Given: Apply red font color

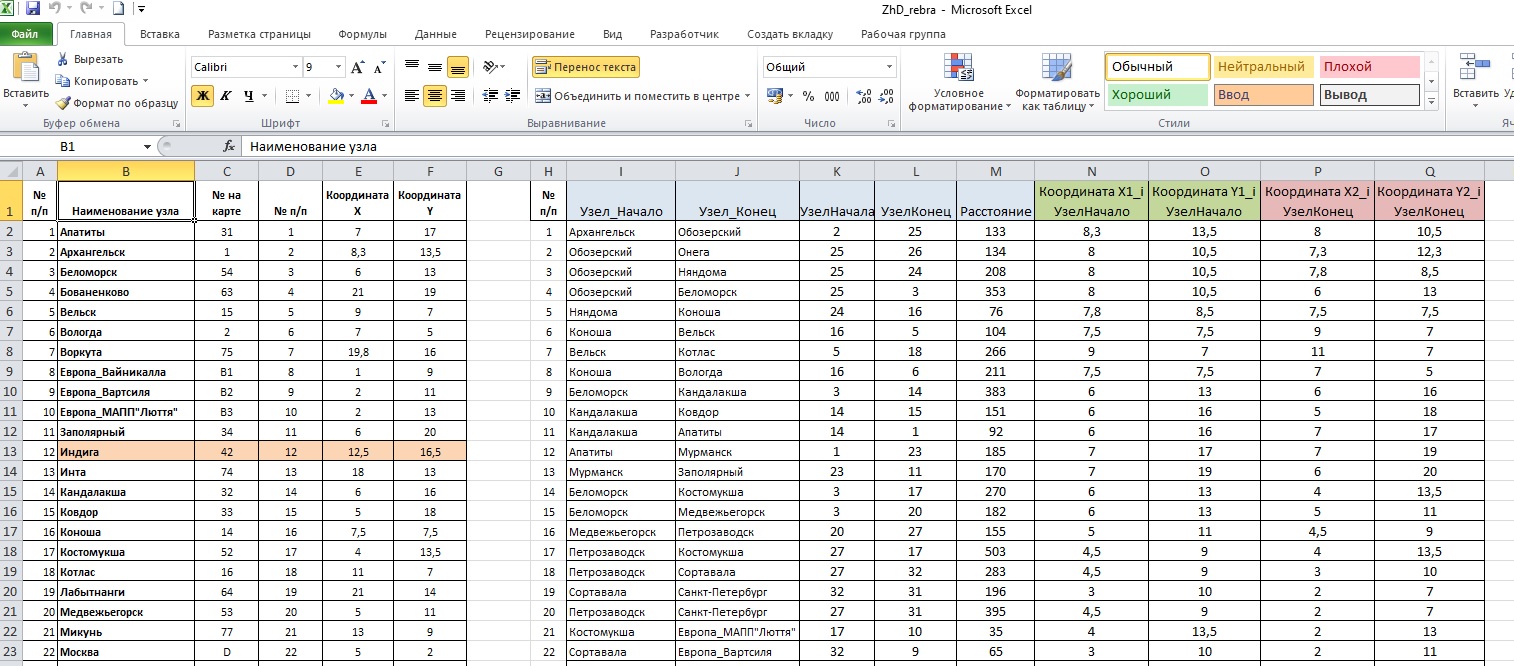Looking at the screenshot, I should coord(369,96).
